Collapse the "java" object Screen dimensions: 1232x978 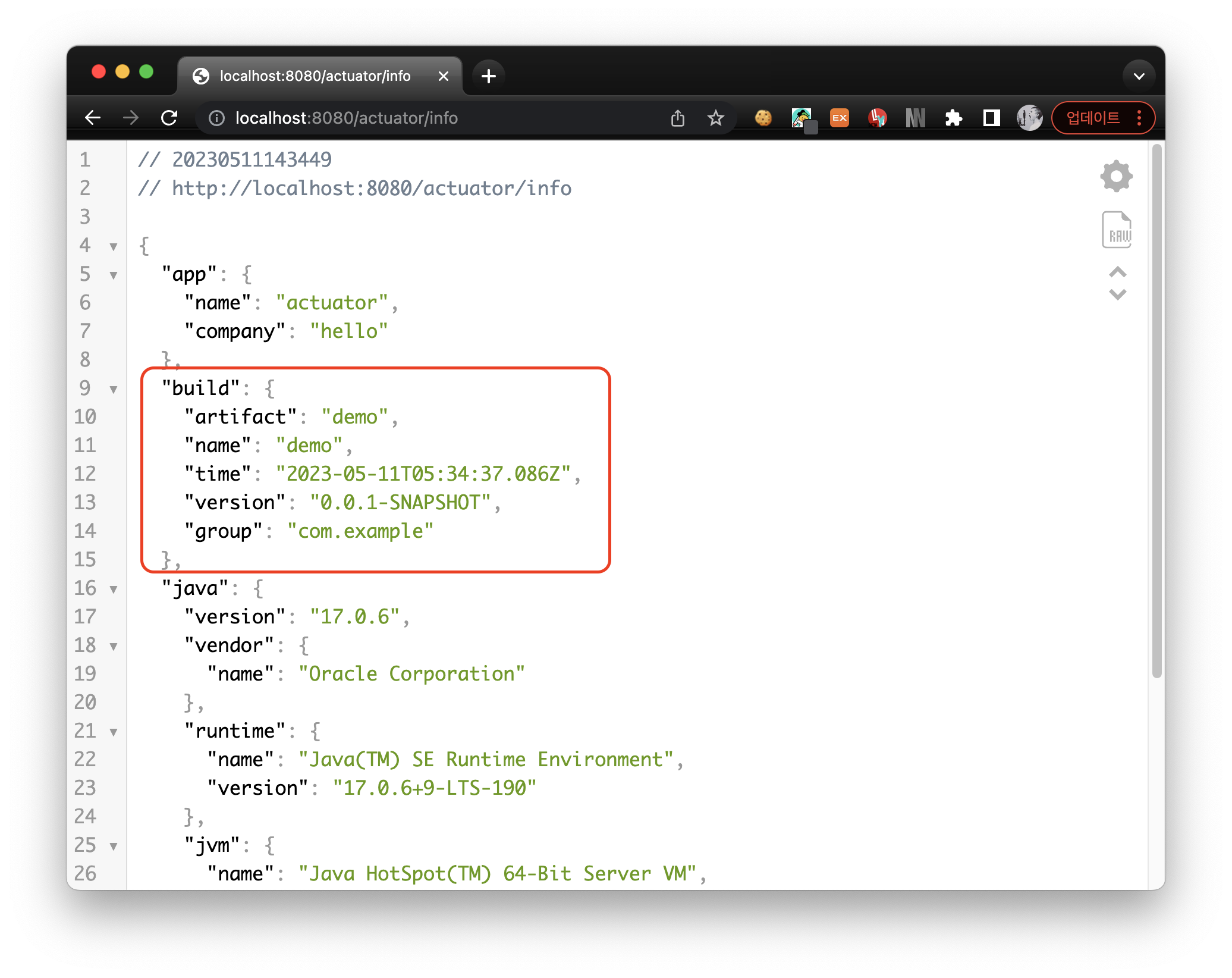click(113, 590)
